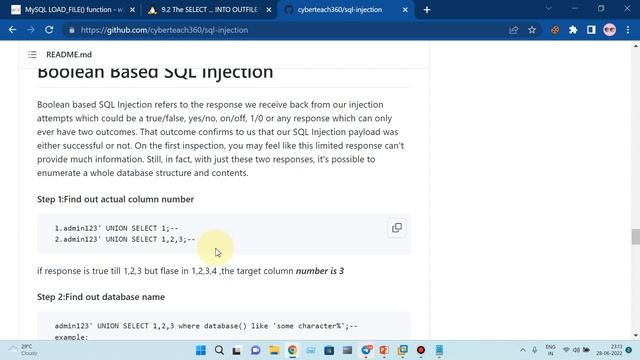Screen dimensions: 640x360
Task: Click code line '1.admin123' UNION SELECT 1;--'
Action: tap(116, 228)
